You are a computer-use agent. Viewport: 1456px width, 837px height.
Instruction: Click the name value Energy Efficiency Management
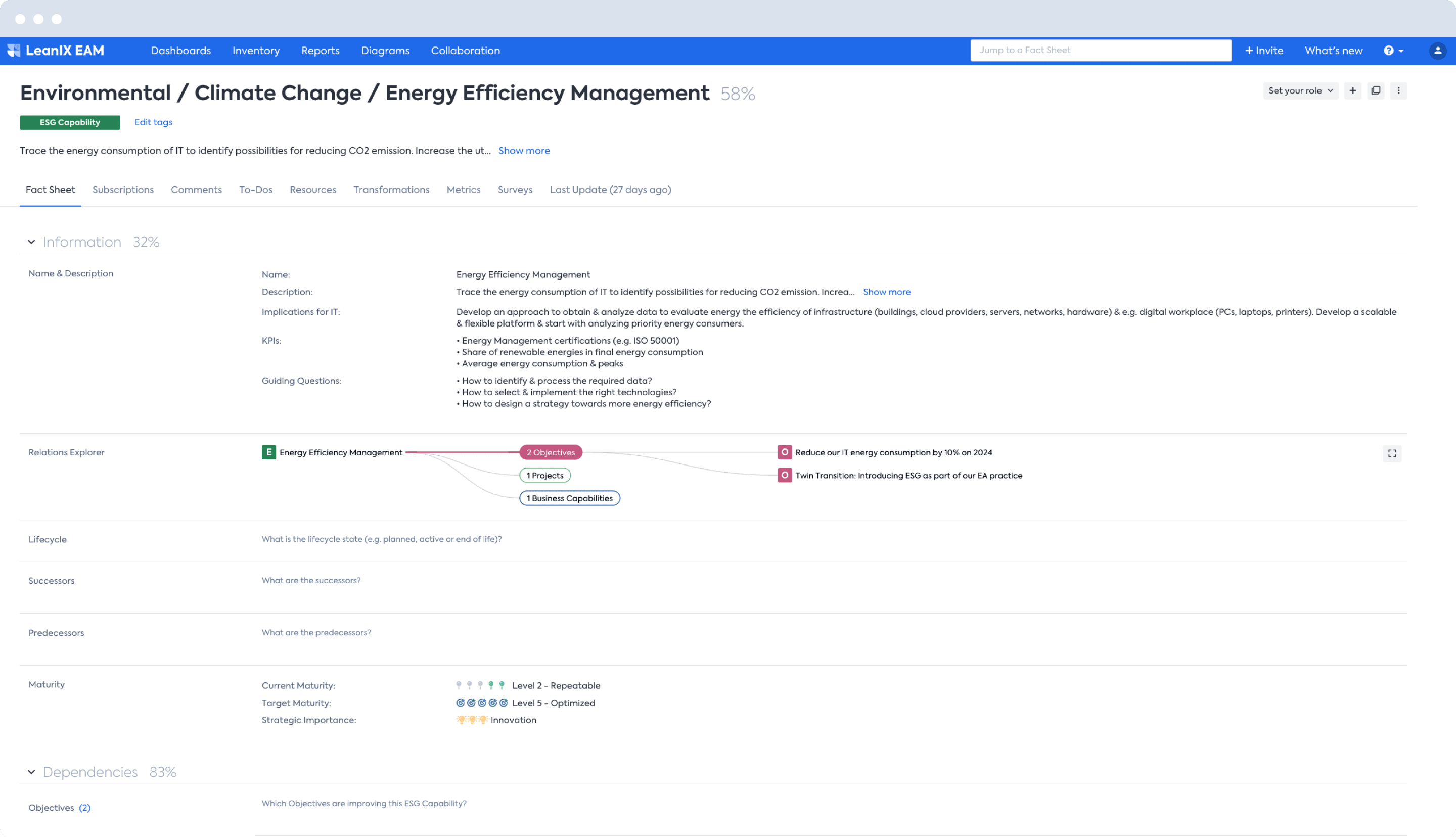click(523, 275)
